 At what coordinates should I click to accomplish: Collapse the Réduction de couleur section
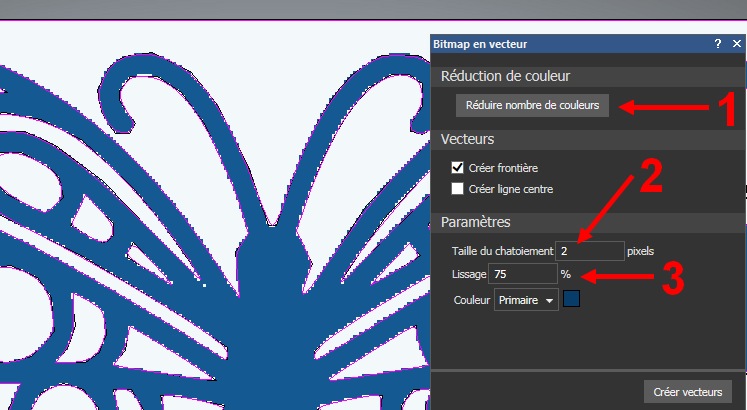pyautogui.click(x=506, y=76)
